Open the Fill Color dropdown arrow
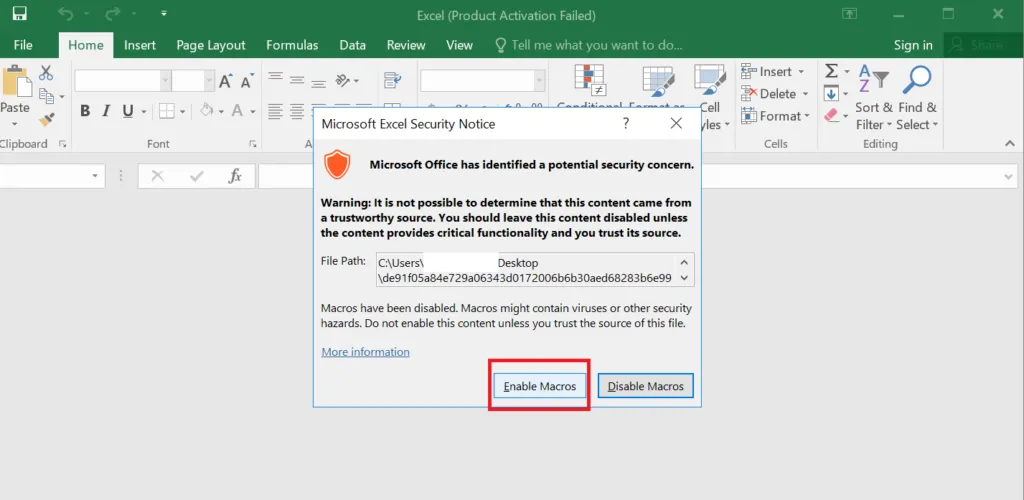1024x500 pixels. point(222,112)
